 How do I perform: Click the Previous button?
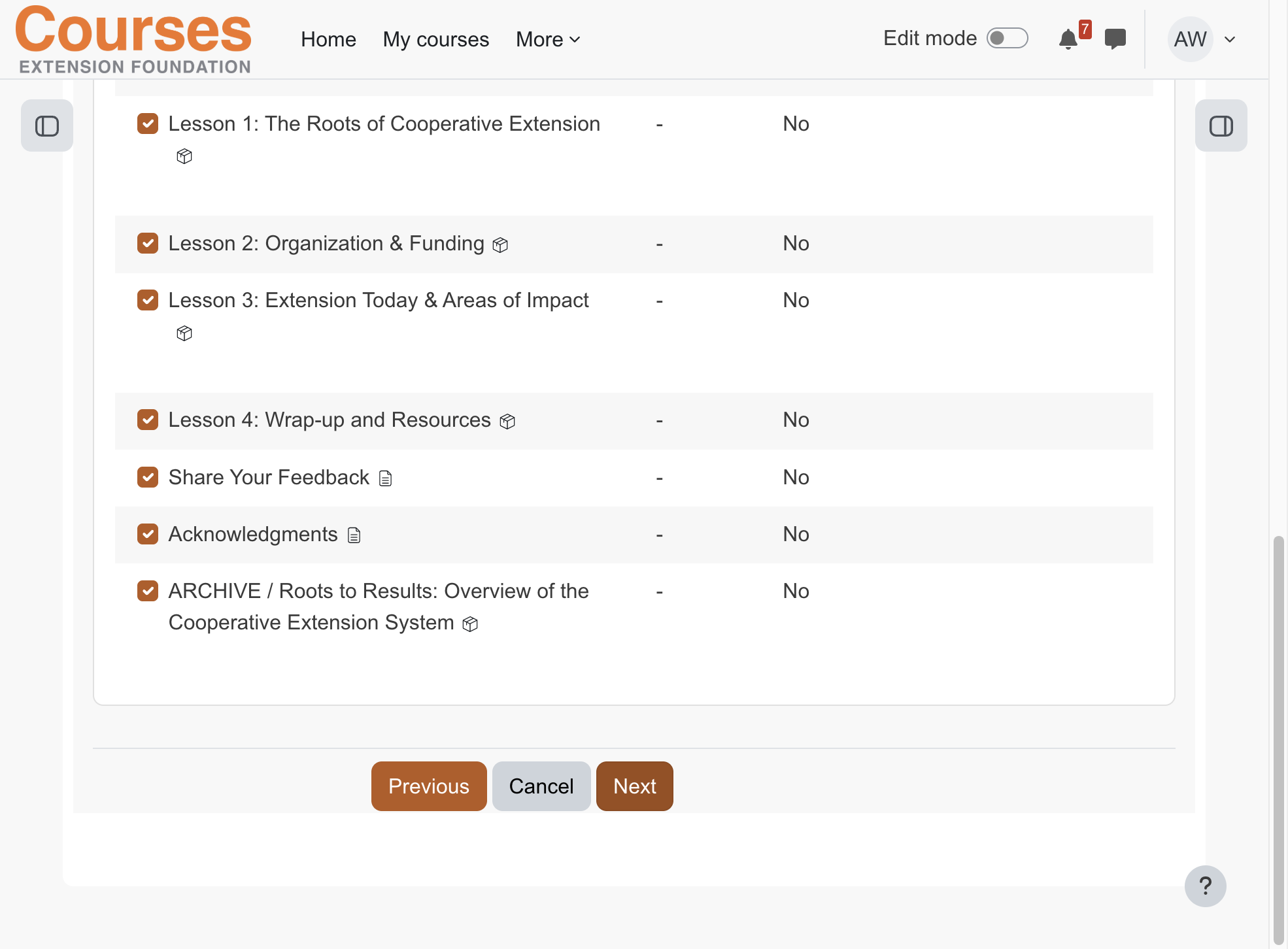pos(429,786)
